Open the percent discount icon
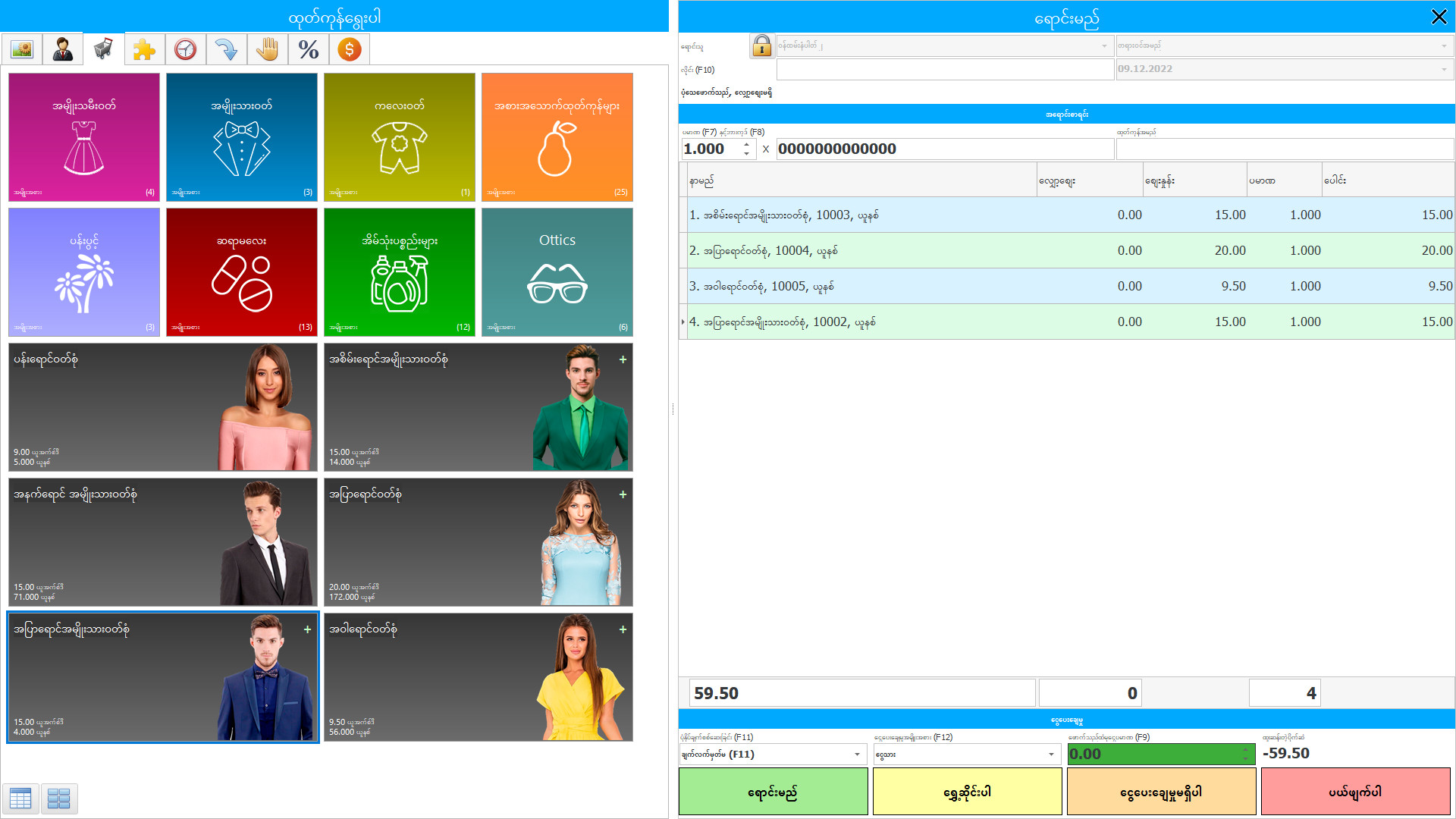The image size is (1456, 819). (x=308, y=50)
